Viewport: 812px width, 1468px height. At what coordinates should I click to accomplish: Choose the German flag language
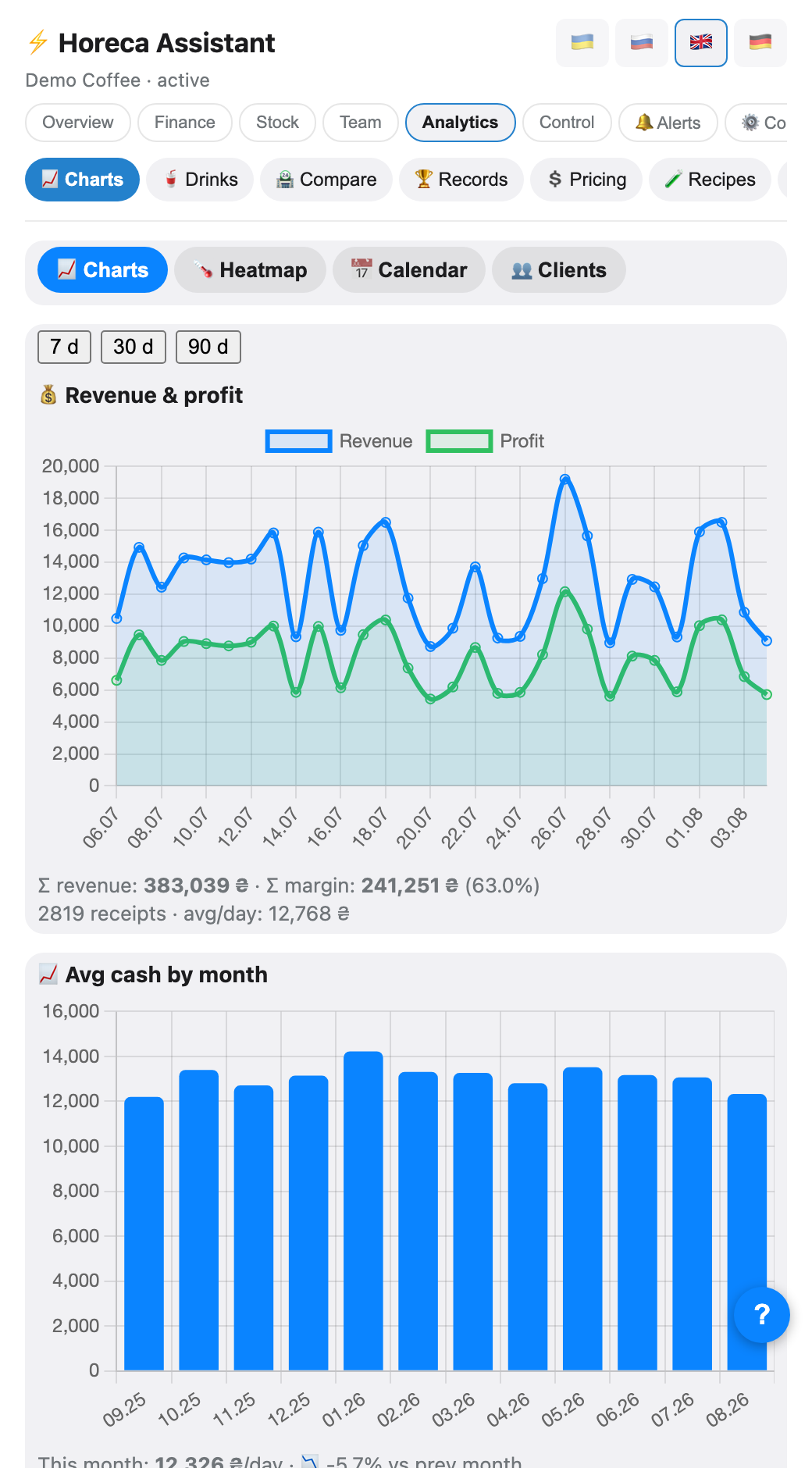760,43
